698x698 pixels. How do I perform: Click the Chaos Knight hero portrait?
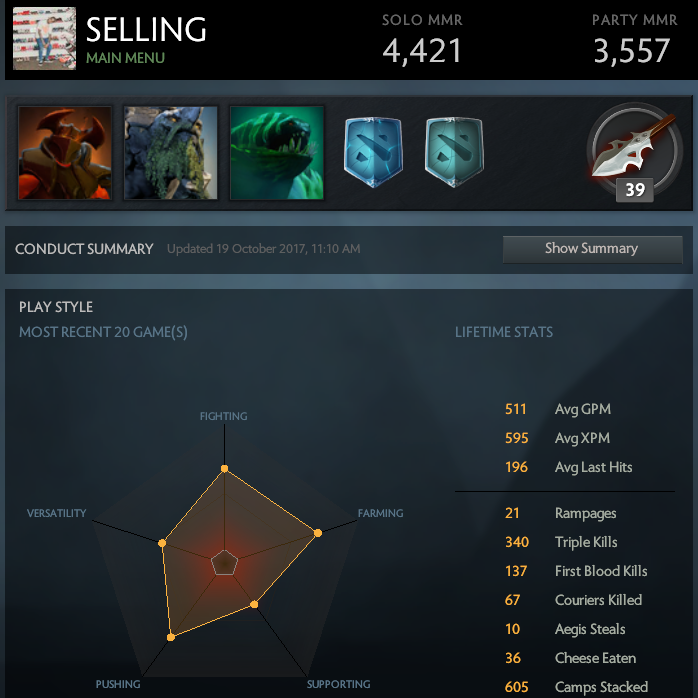click(x=65, y=152)
